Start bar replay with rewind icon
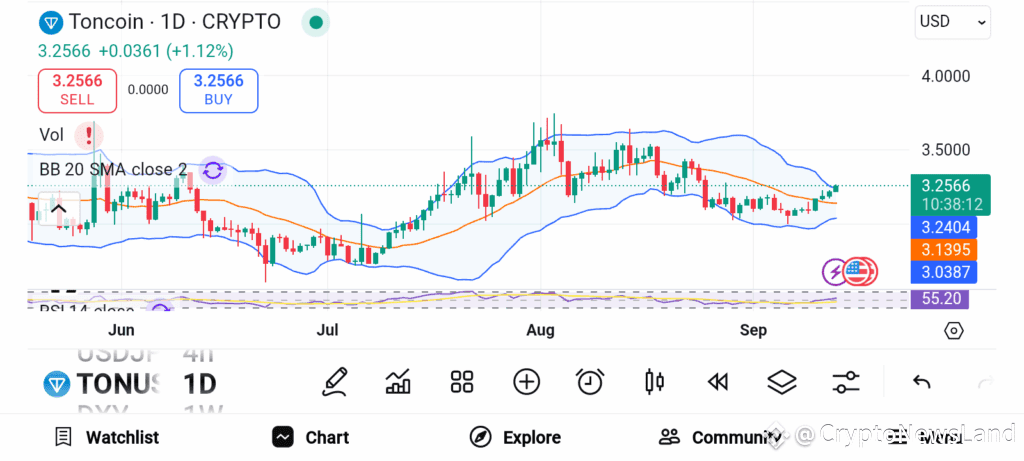Image resolution: width=1024 pixels, height=461 pixels. [x=718, y=382]
